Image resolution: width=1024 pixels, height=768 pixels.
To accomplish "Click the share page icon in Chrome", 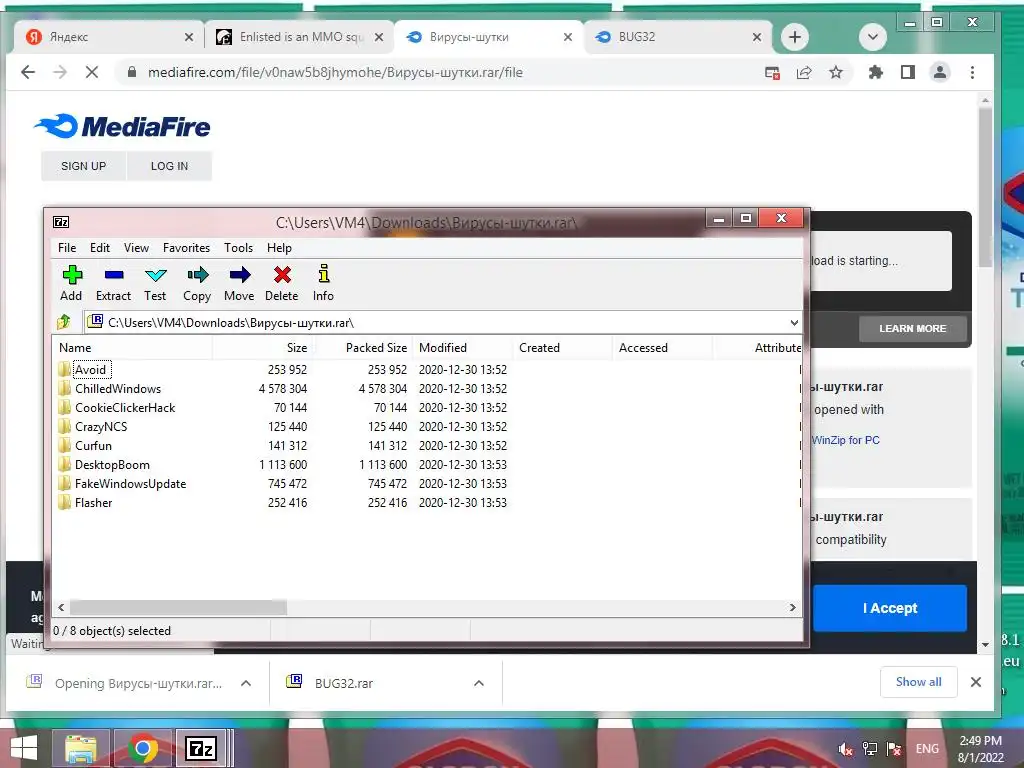I will click(803, 72).
